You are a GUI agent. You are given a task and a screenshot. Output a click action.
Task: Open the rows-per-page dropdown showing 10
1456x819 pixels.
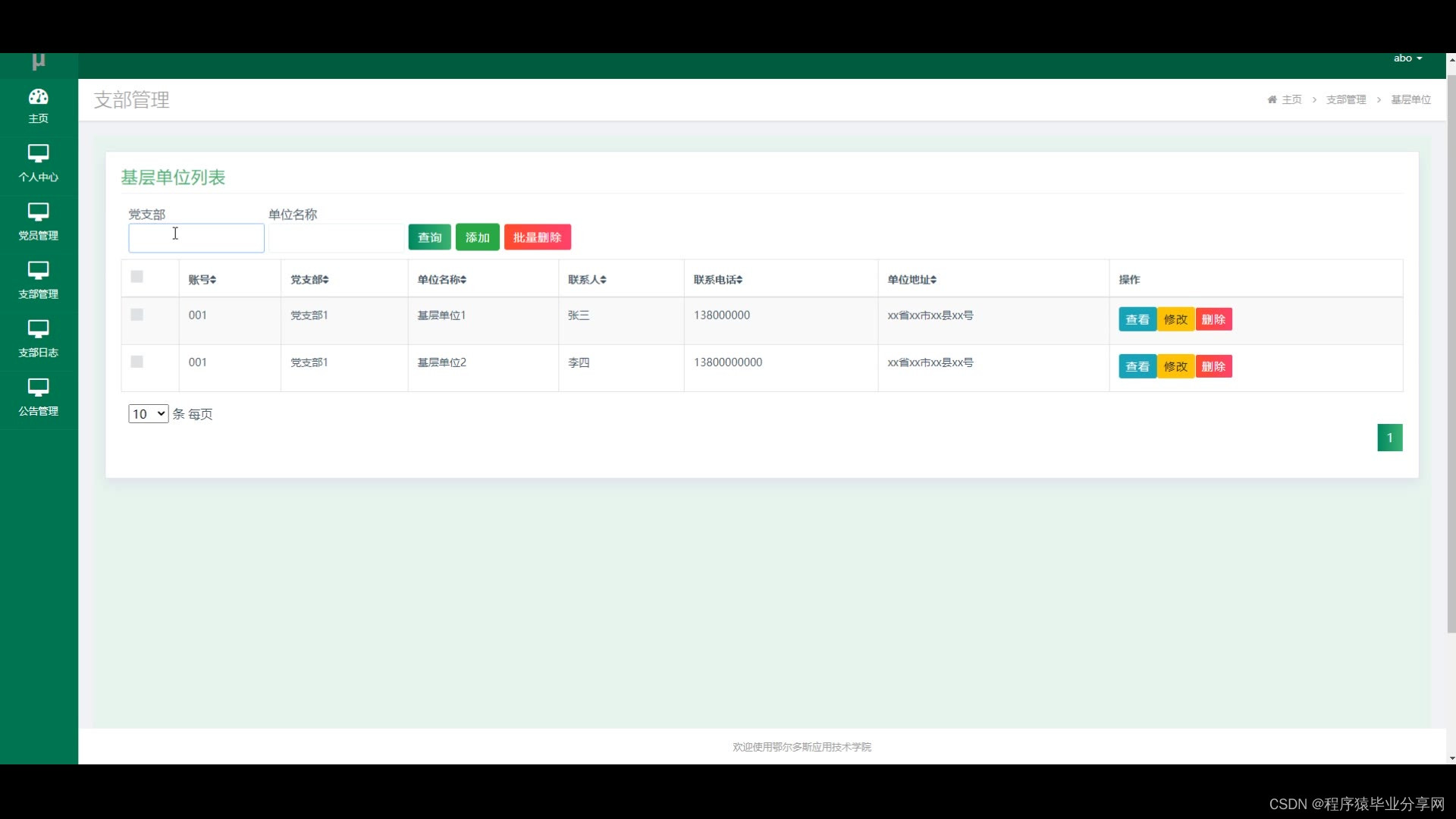coord(148,414)
